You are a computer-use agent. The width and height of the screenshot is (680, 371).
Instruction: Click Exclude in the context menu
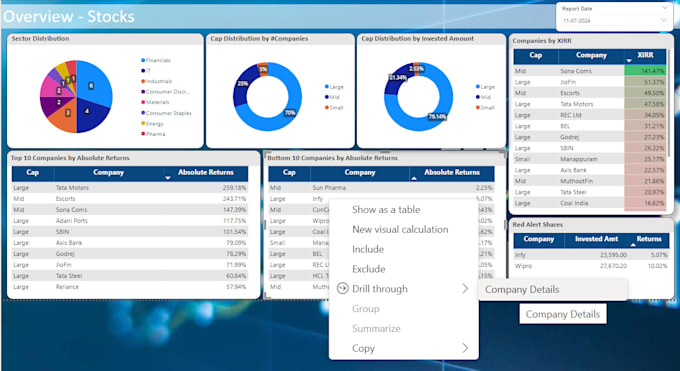[x=369, y=269]
